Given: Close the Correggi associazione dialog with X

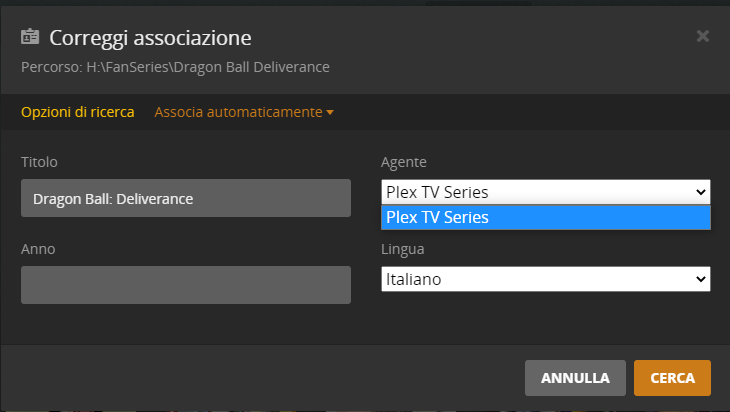Looking at the screenshot, I should coord(703,36).
